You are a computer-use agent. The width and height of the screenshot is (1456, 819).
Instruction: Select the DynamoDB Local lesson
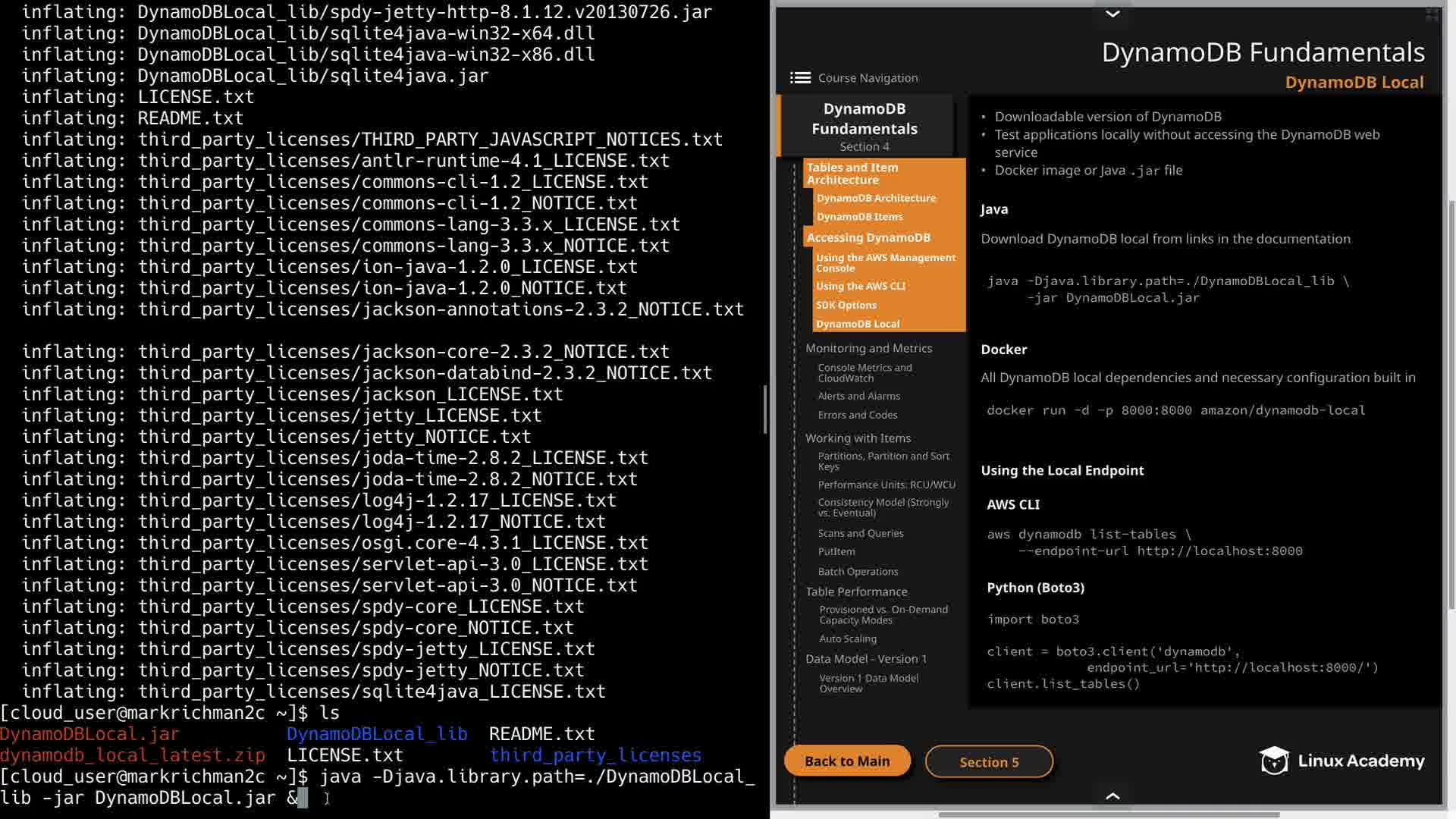tap(858, 324)
